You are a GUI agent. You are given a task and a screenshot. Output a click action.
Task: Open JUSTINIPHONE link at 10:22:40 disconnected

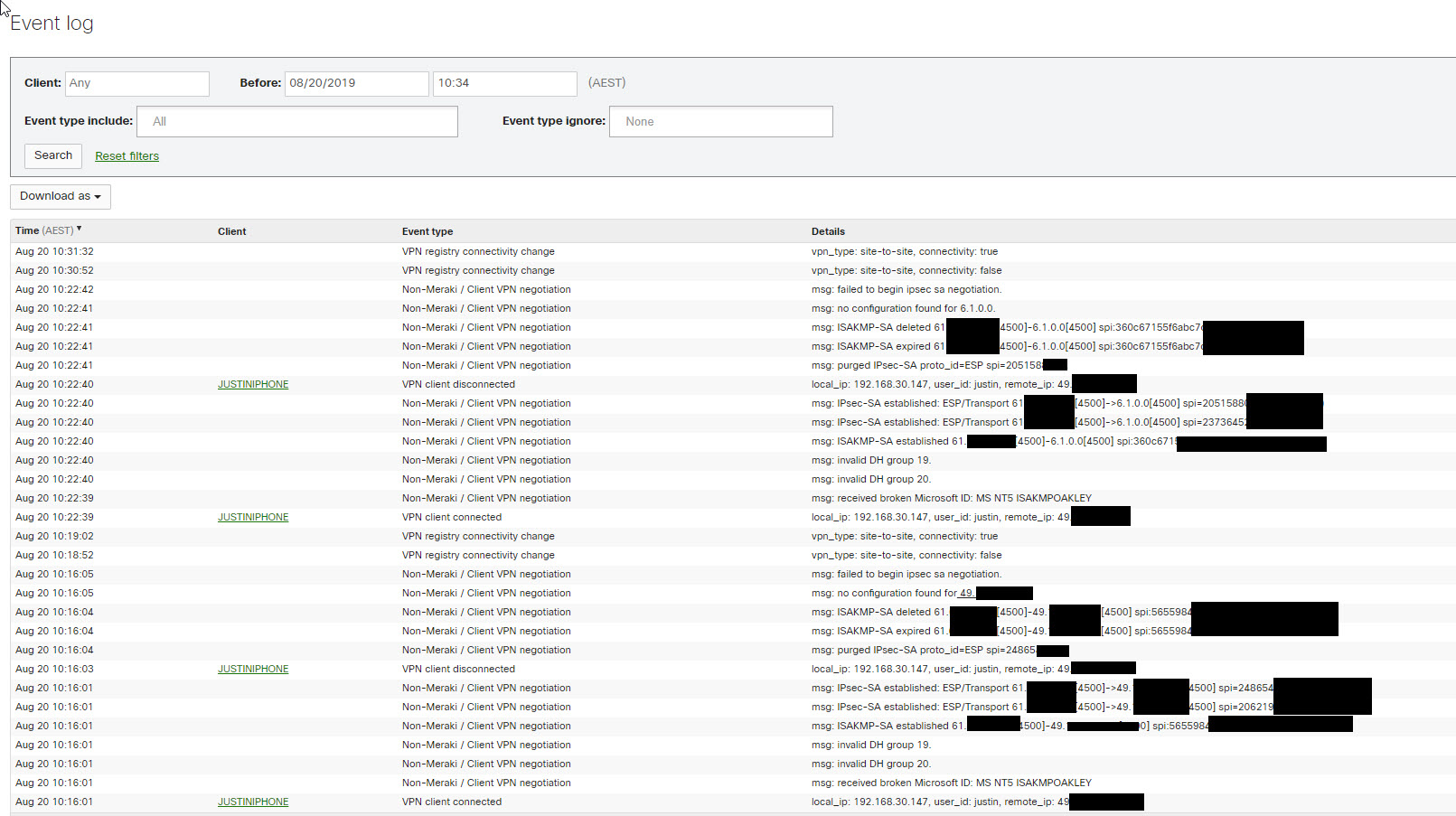click(253, 384)
